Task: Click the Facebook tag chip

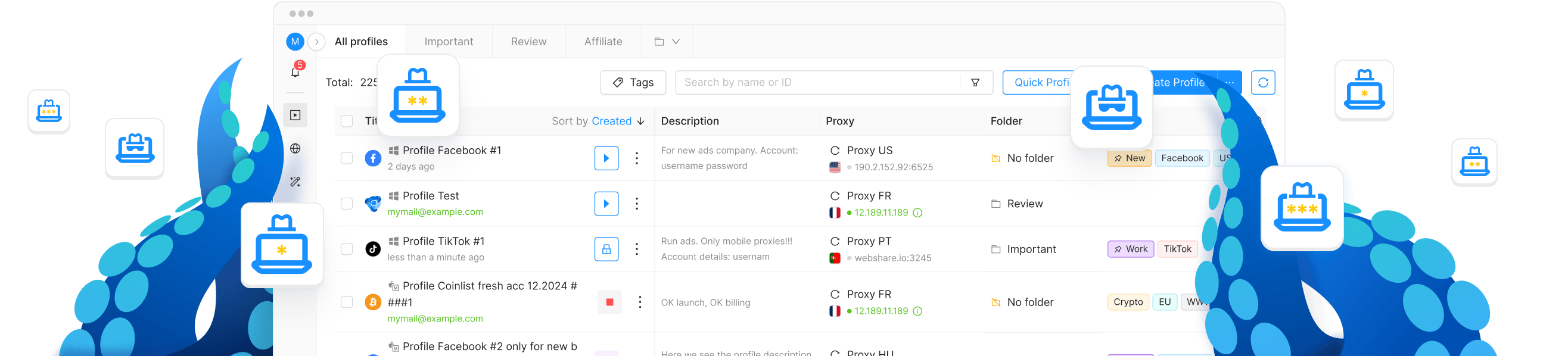Action: pos(1182,158)
